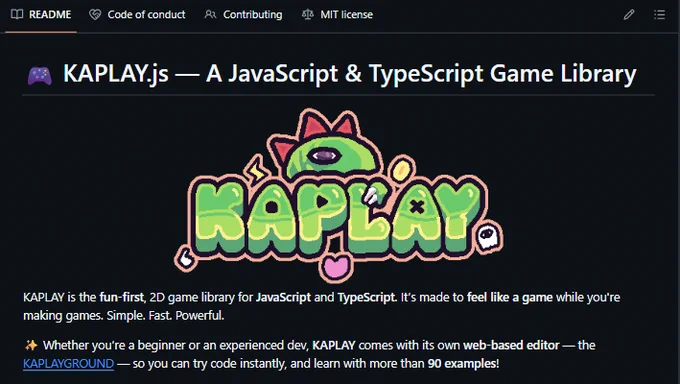Click the bold 'feel like a game' text
Image resolution: width=680 pixels, height=384 pixels.
510,297
